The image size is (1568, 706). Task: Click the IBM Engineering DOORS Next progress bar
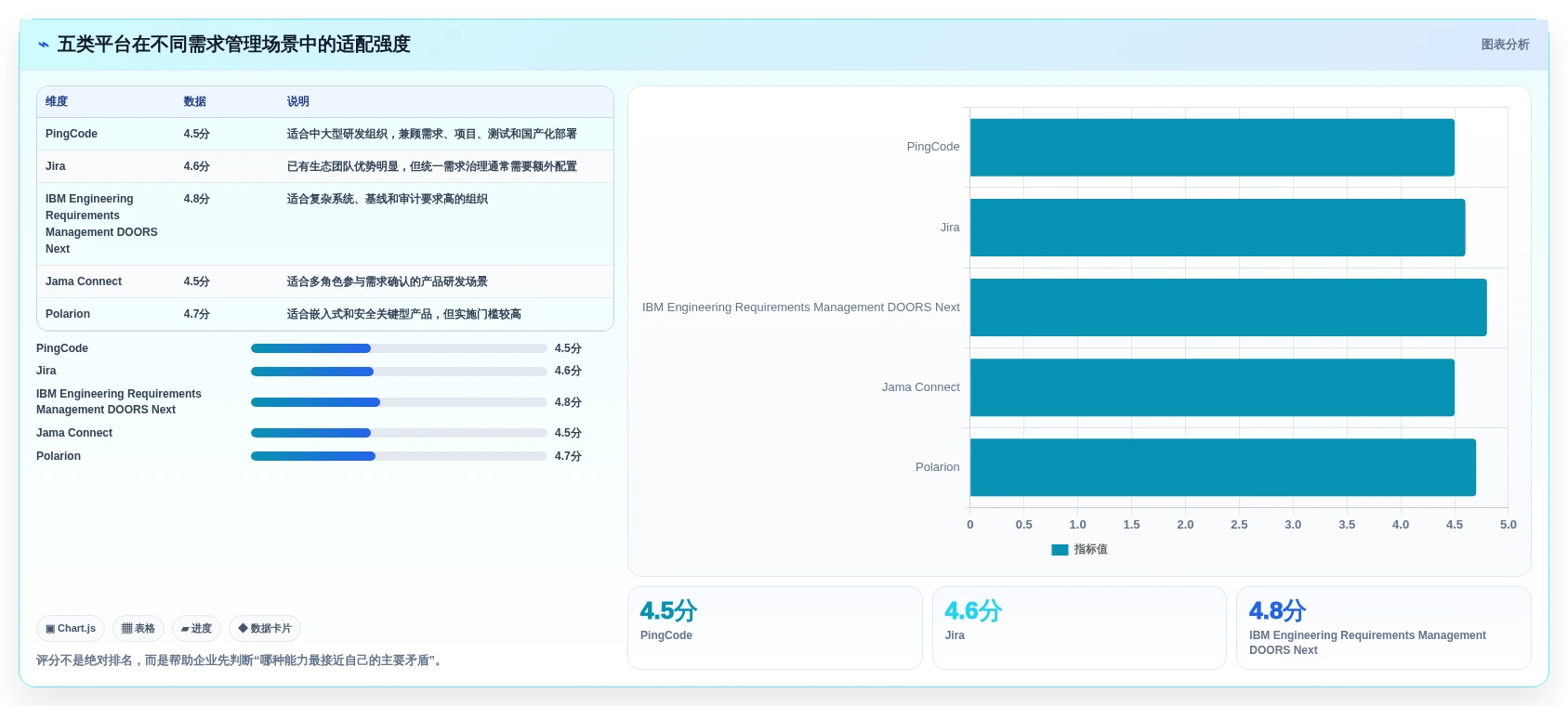click(399, 402)
